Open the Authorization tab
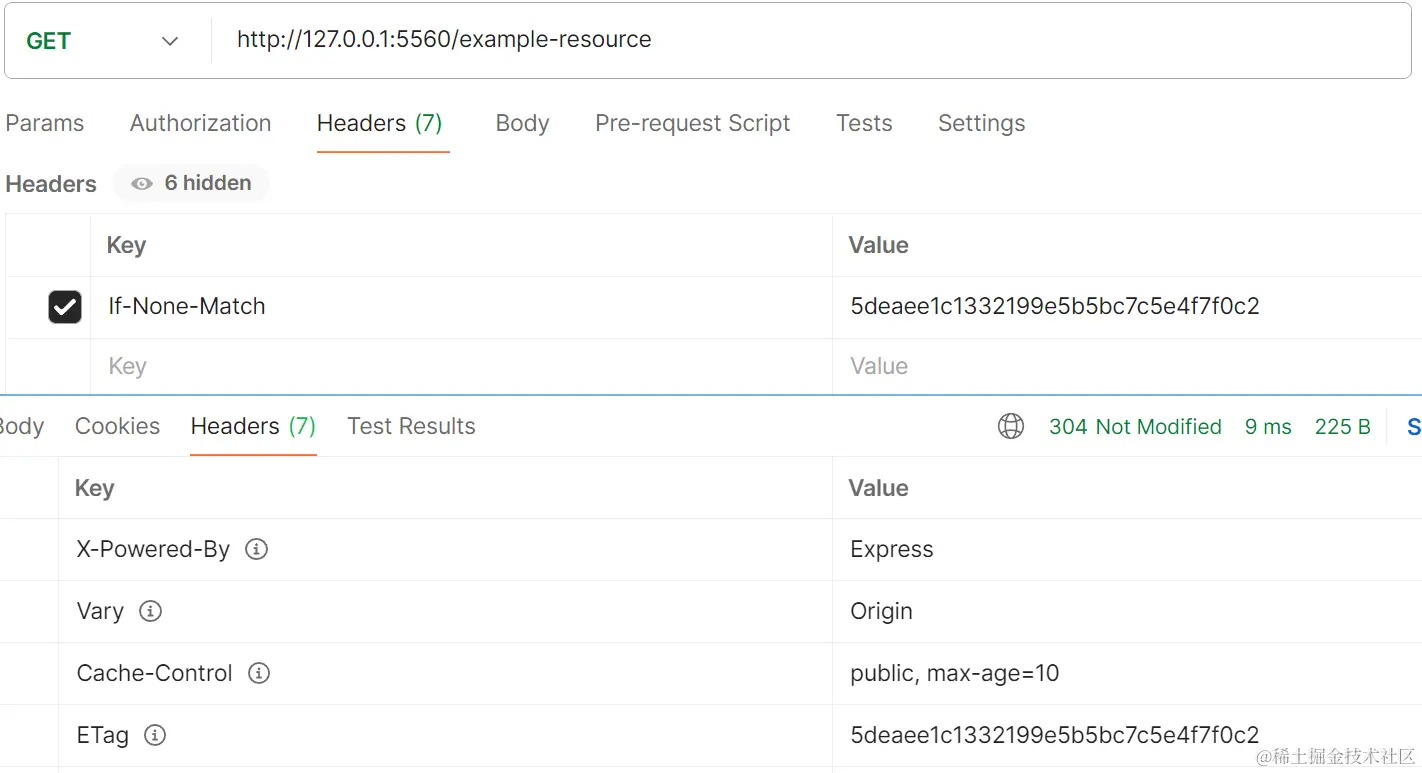This screenshot has width=1422, height=773. [200, 123]
